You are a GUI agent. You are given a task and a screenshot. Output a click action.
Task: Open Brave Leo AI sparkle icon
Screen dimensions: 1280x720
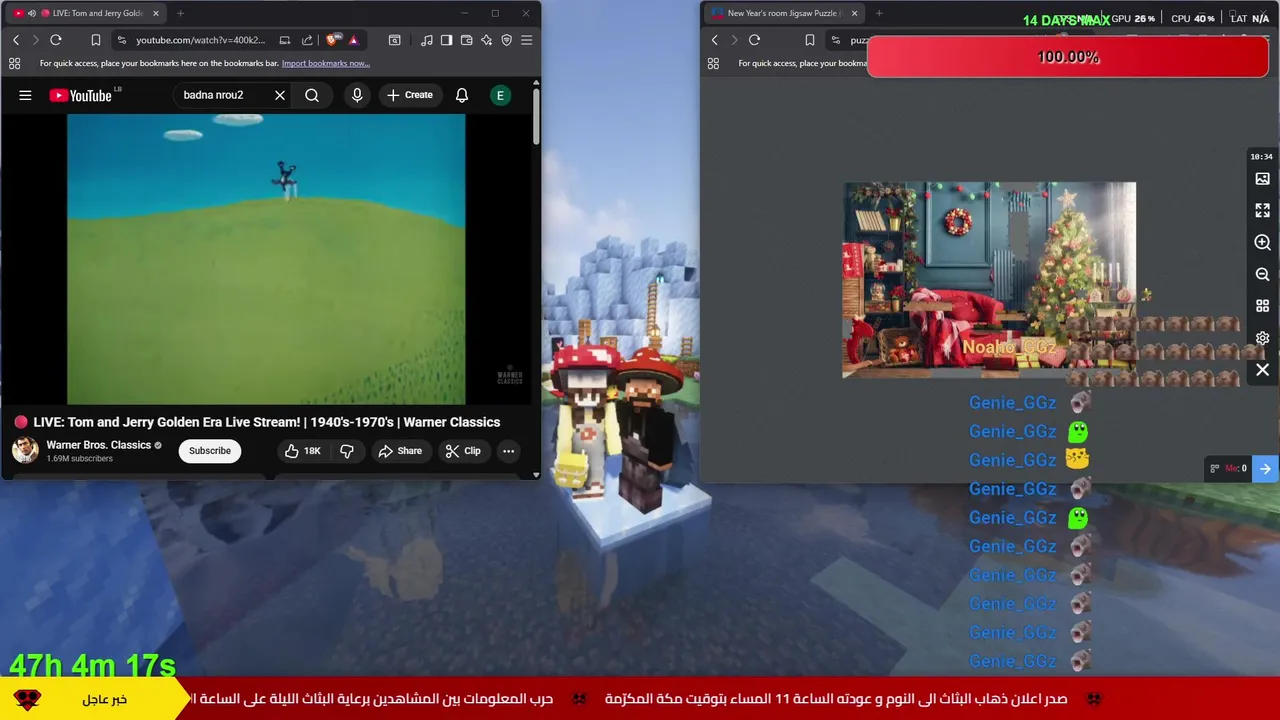[x=486, y=40]
